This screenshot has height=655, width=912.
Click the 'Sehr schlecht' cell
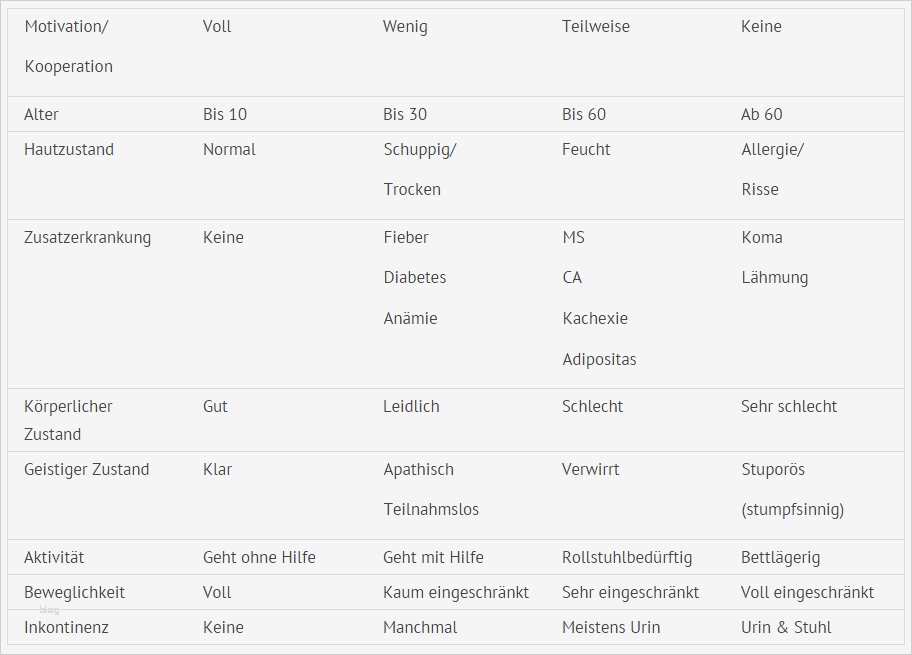tap(789, 406)
